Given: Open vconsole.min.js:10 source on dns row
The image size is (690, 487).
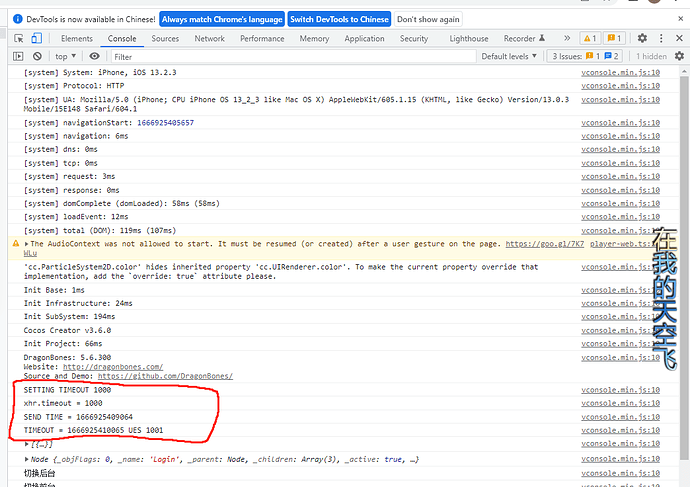Looking at the screenshot, I should tap(620, 150).
